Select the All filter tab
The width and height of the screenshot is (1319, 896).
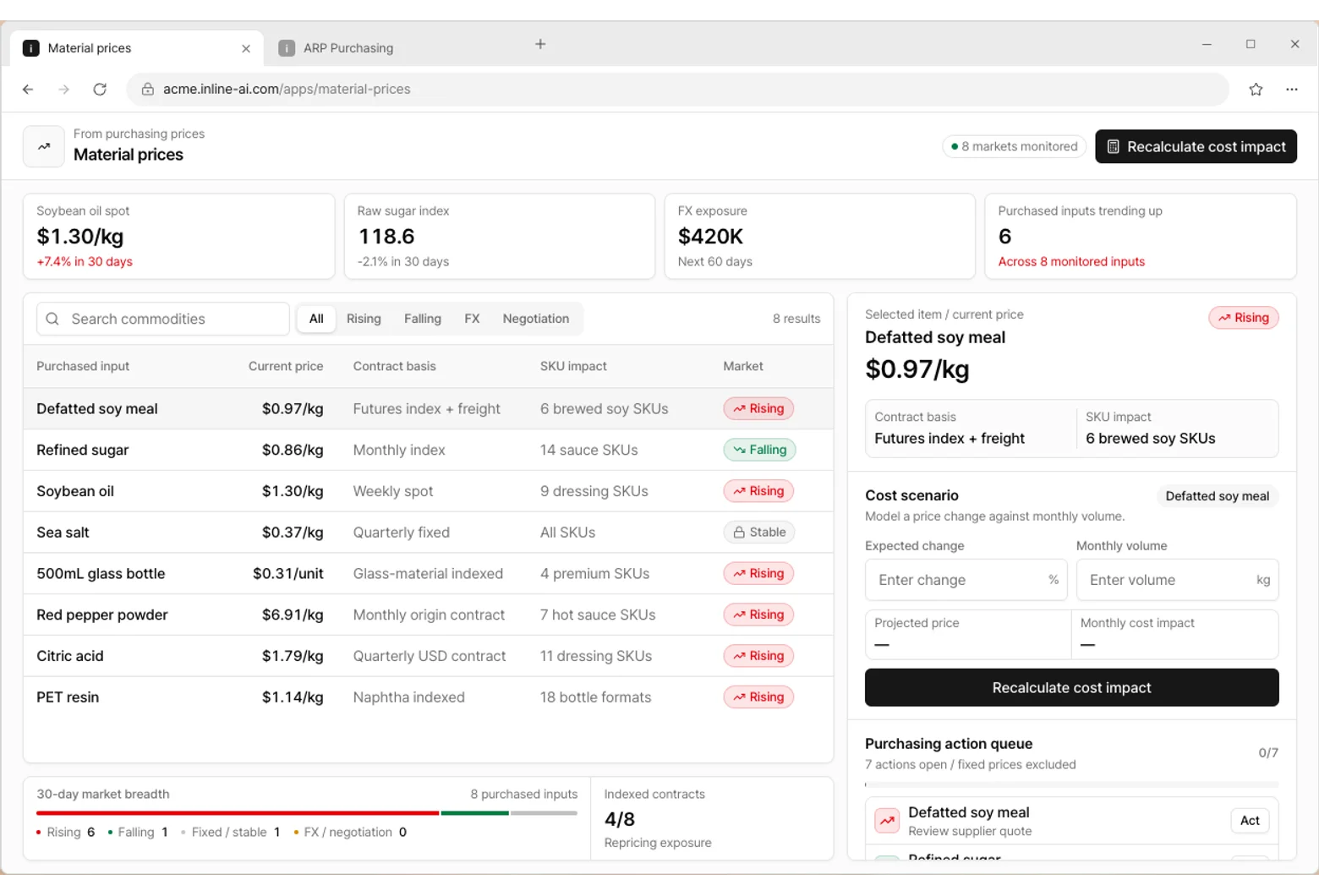click(316, 319)
